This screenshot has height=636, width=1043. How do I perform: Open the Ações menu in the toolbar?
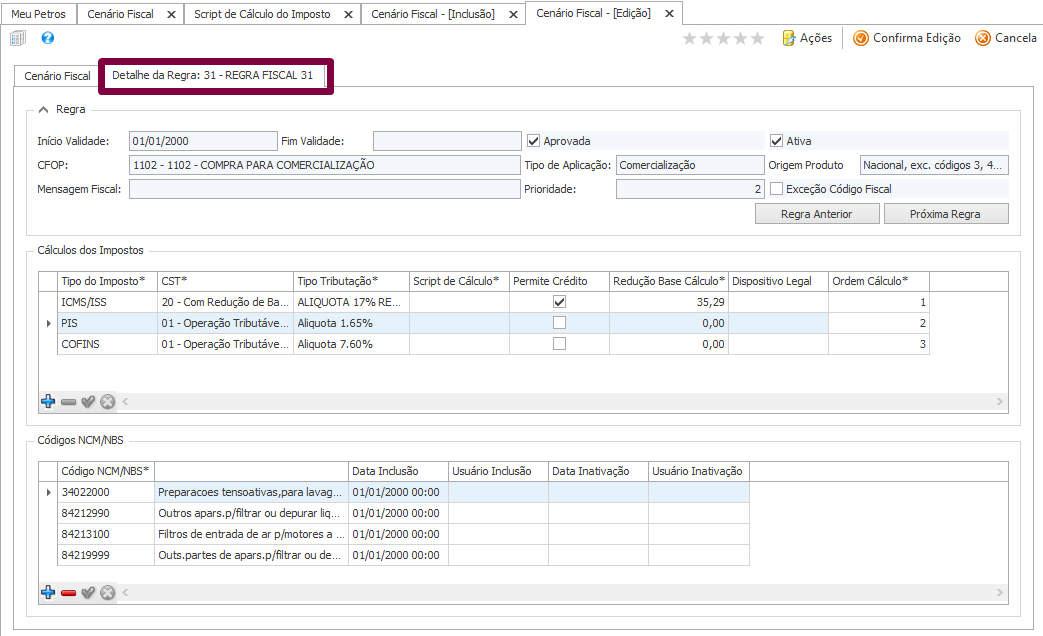tap(807, 38)
